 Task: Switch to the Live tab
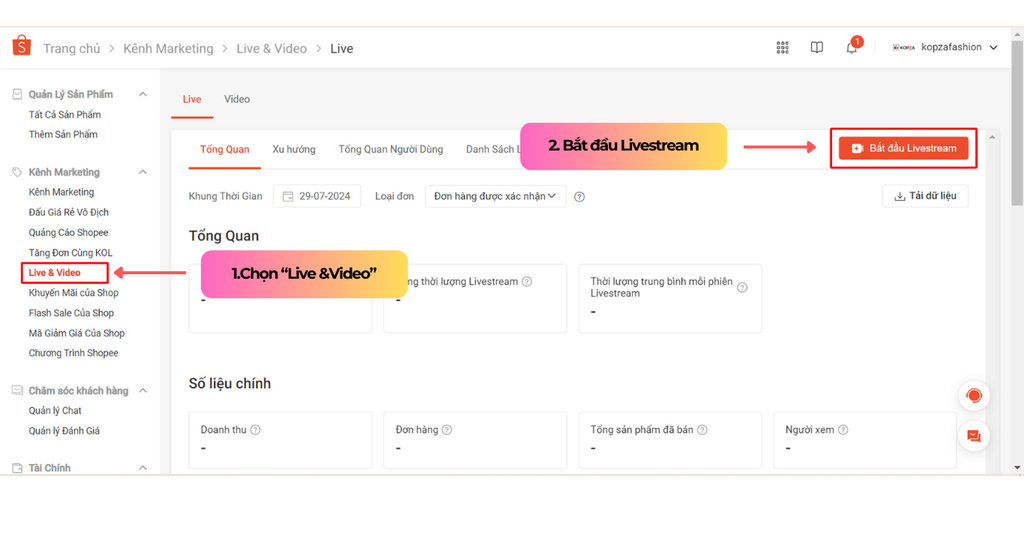click(192, 99)
